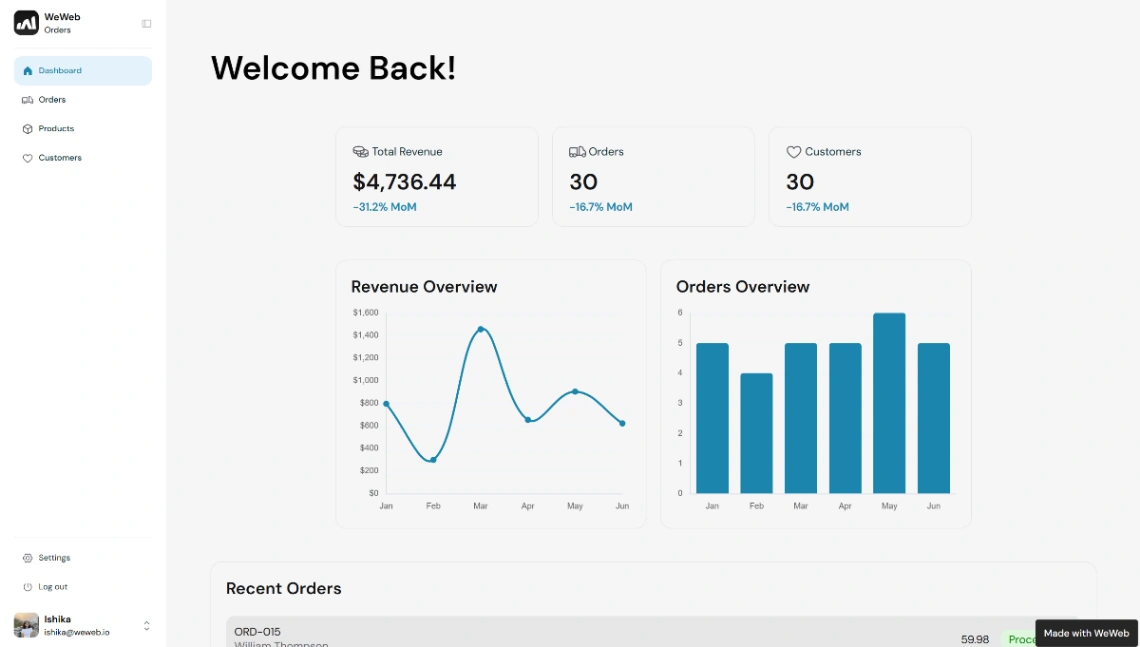The height and width of the screenshot is (647, 1140).
Task: Expand the Ishika profile chevron menu
Action: 146,625
